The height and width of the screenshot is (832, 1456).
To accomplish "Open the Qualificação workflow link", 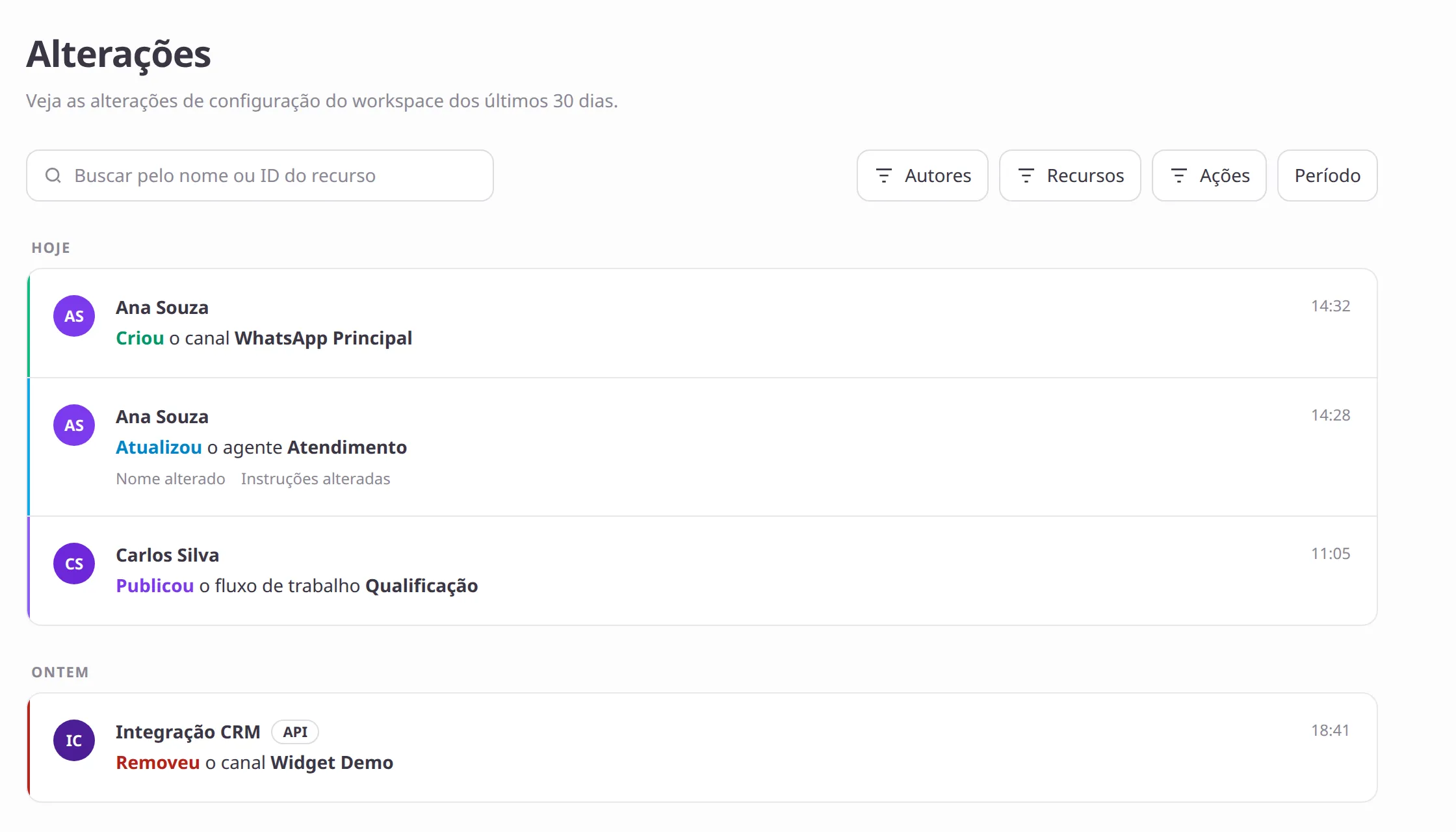I will pyautogui.click(x=421, y=586).
